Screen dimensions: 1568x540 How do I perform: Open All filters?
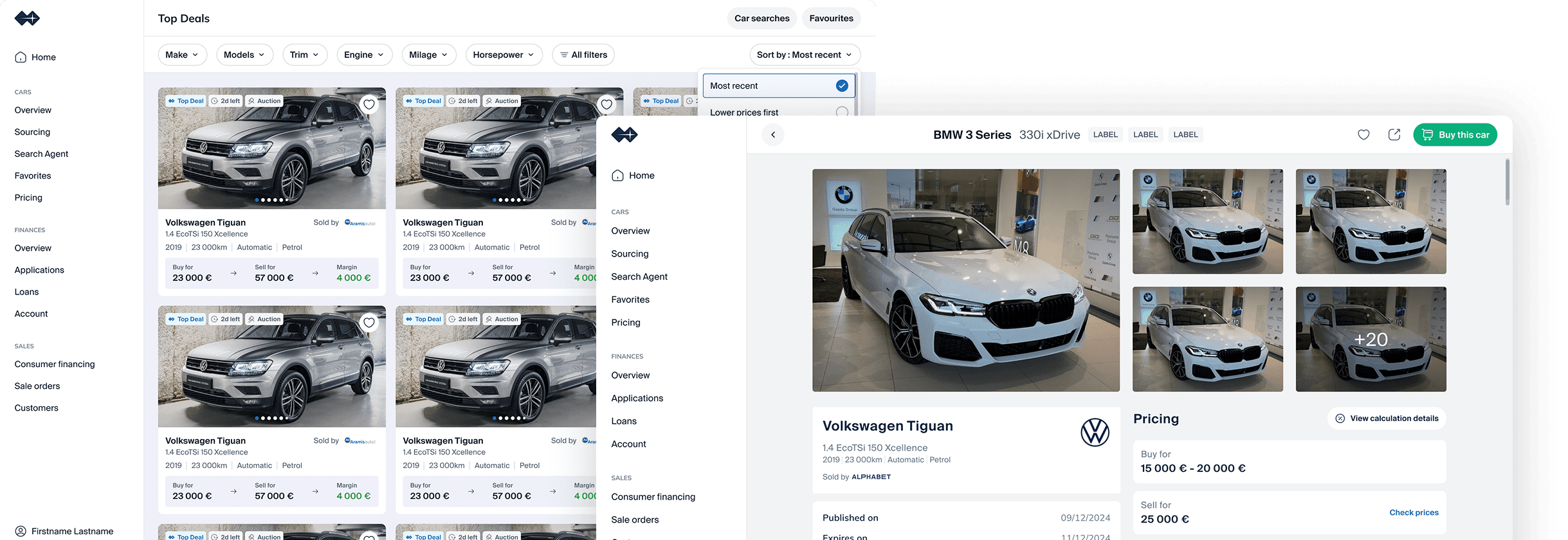[x=583, y=55]
